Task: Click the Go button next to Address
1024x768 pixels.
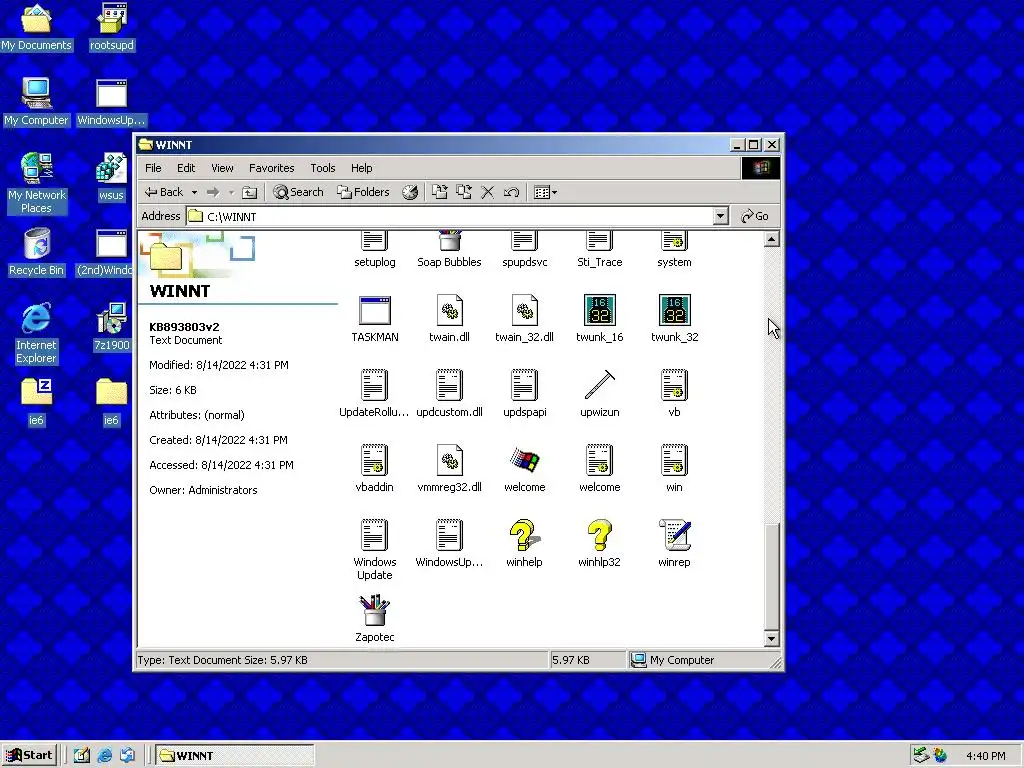Action: click(x=754, y=216)
